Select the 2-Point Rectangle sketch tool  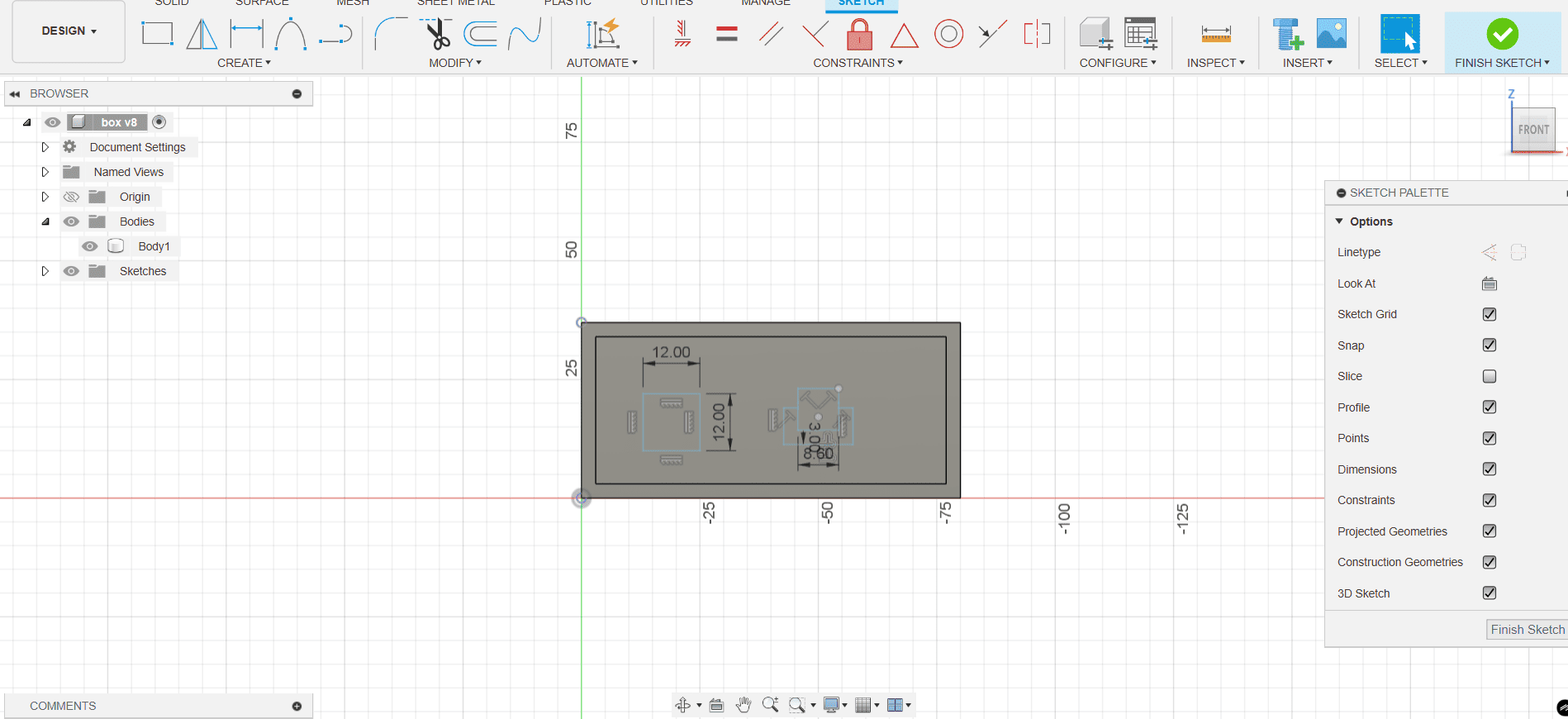[x=157, y=34]
